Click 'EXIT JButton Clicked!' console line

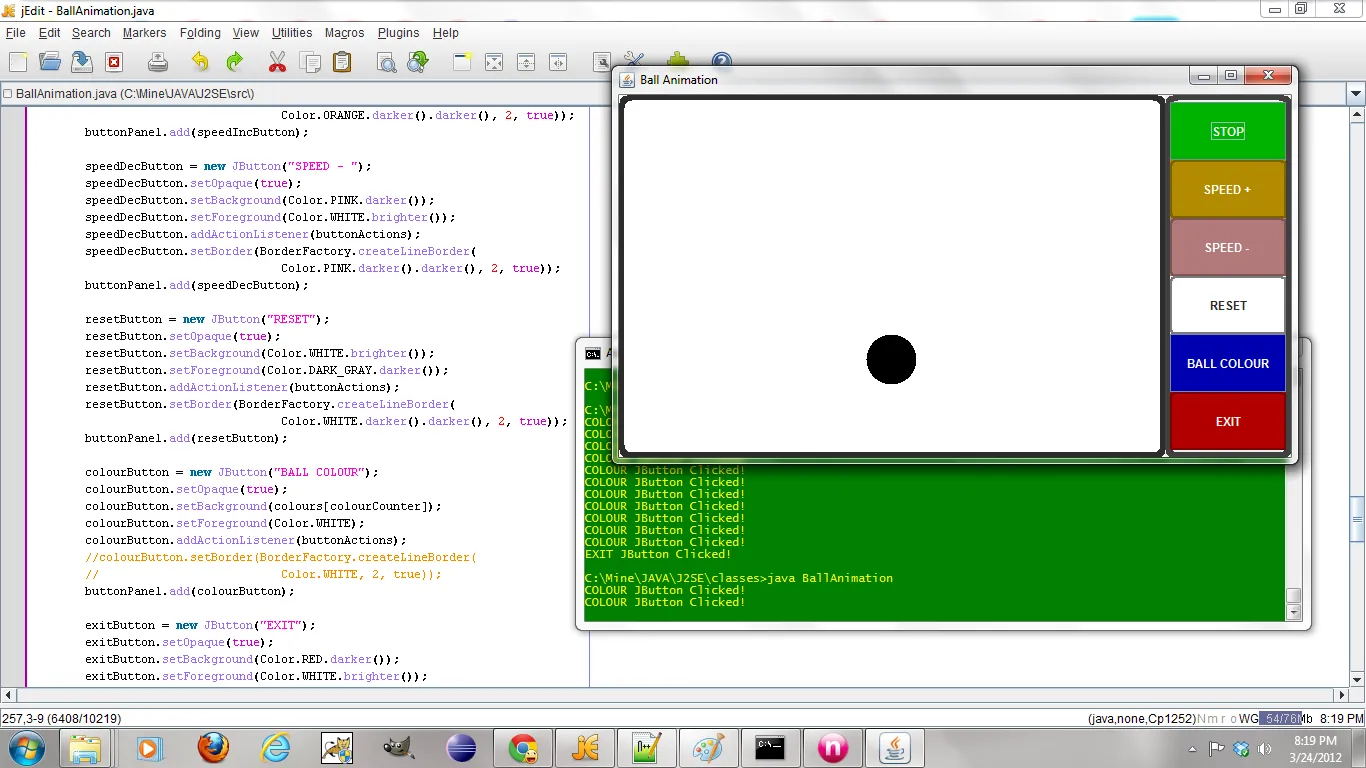click(658, 554)
